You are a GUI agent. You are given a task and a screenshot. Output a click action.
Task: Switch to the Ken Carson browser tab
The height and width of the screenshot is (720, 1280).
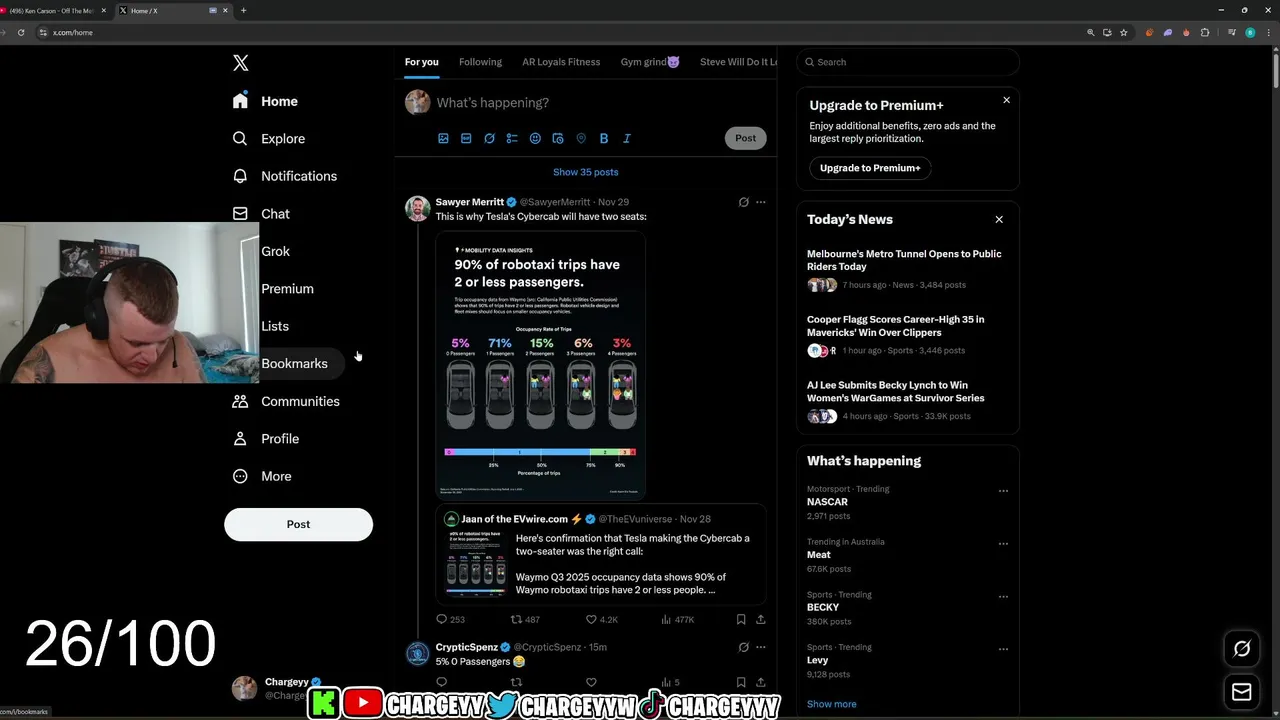tap(52, 10)
